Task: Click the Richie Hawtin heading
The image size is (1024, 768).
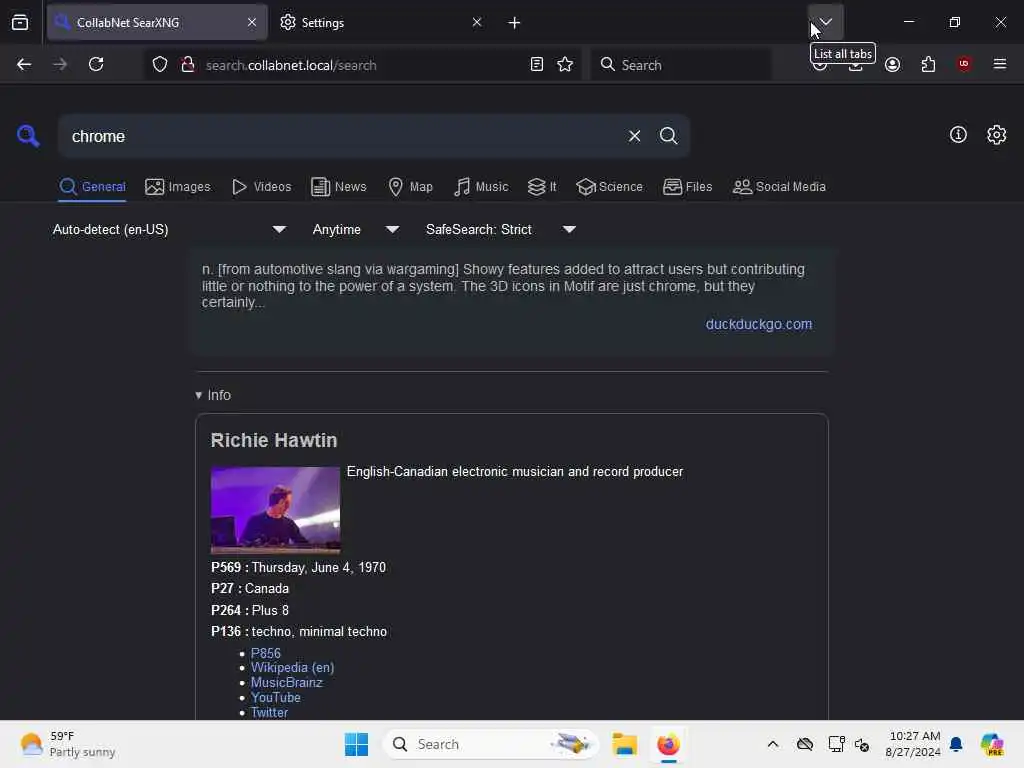Action: click(x=274, y=440)
